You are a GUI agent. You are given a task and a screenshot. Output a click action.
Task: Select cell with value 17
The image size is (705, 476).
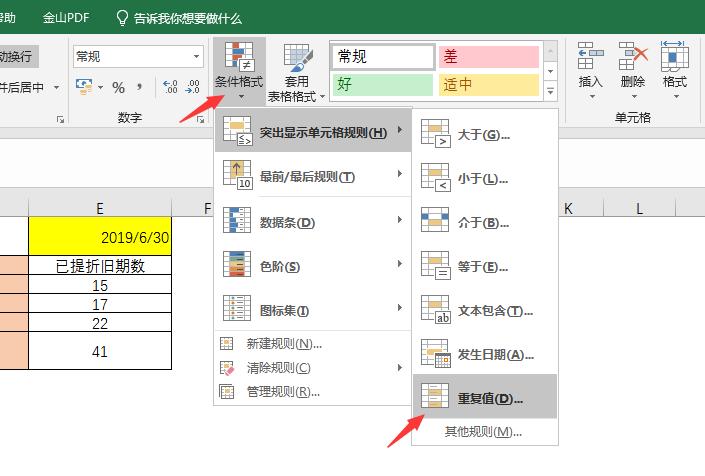tap(100, 303)
